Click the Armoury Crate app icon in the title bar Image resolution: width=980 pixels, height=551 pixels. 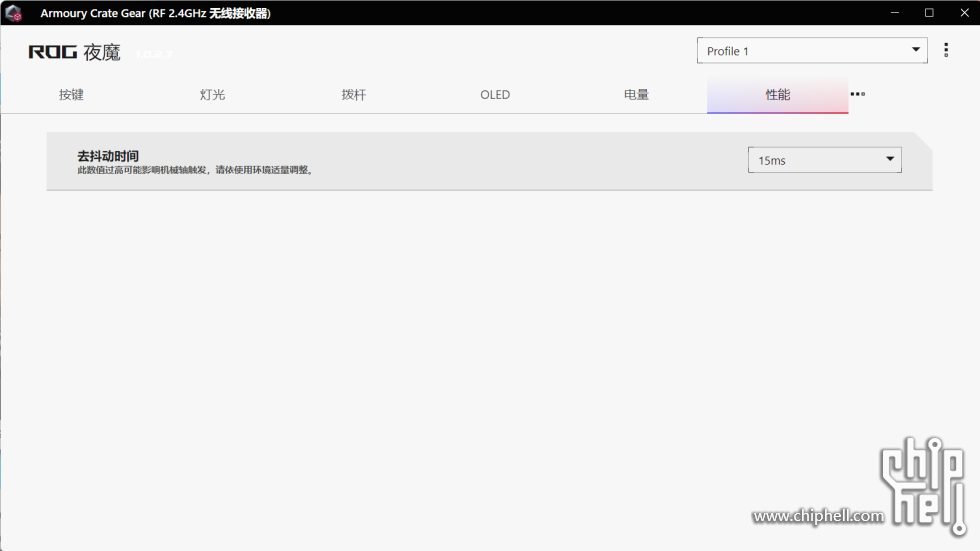point(14,12)
